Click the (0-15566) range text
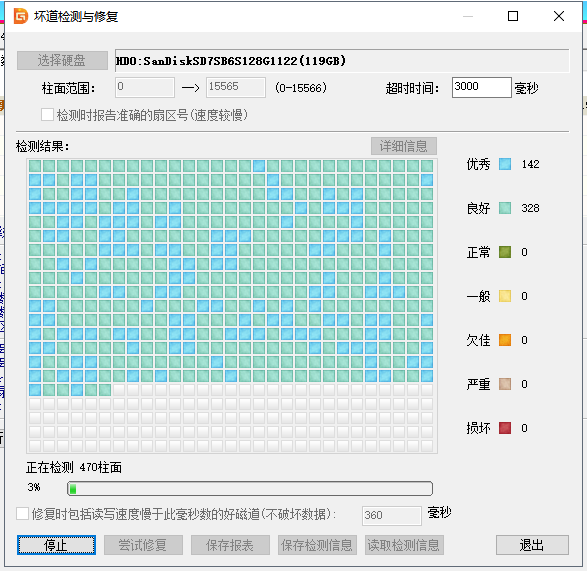 point(301,88)
